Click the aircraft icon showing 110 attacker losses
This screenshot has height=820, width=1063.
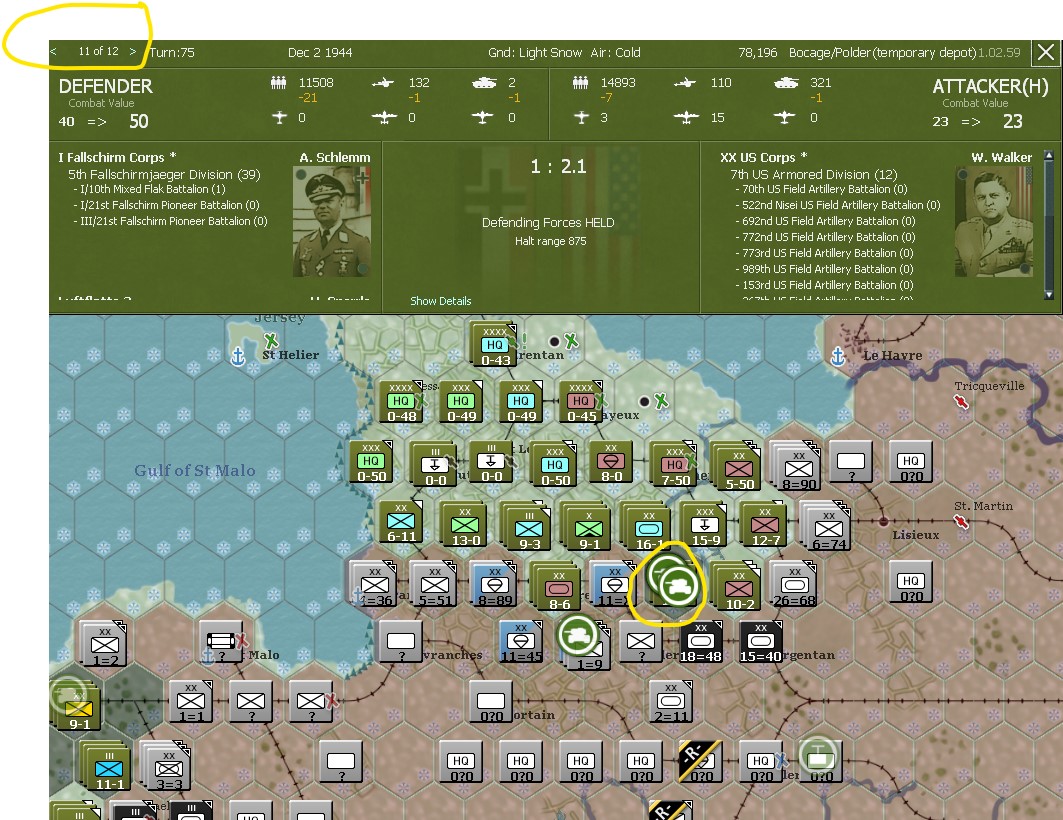(x=687, y=84)
